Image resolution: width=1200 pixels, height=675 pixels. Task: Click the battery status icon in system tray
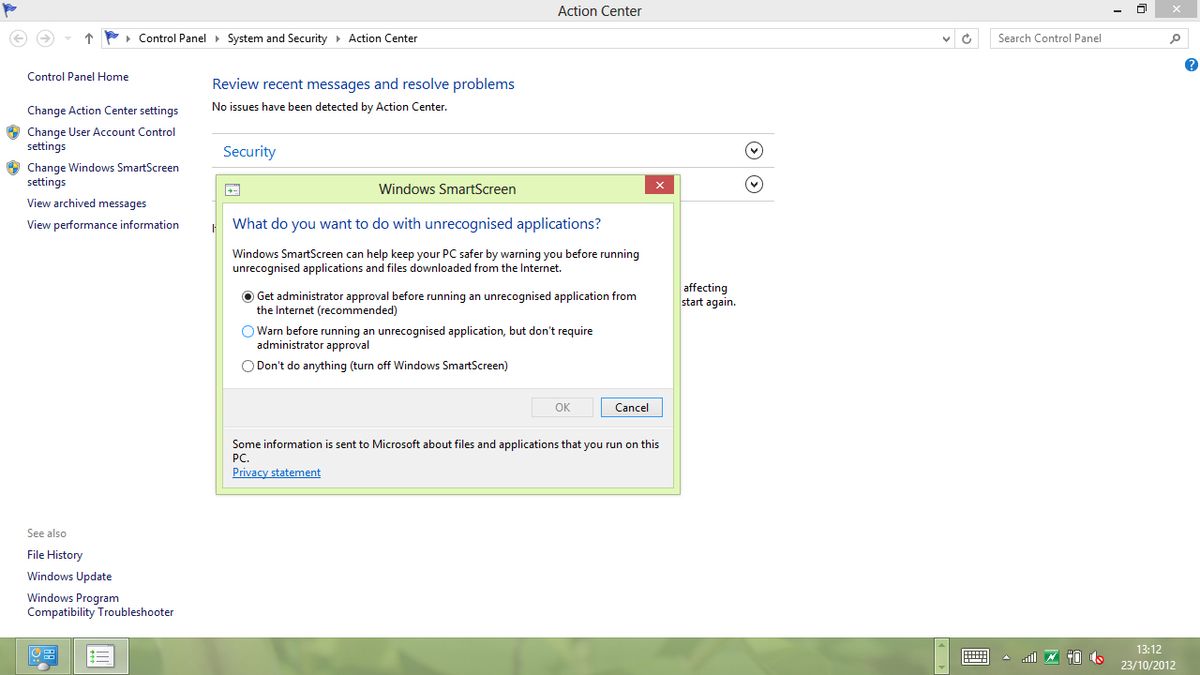click(x=1074, y=657)
